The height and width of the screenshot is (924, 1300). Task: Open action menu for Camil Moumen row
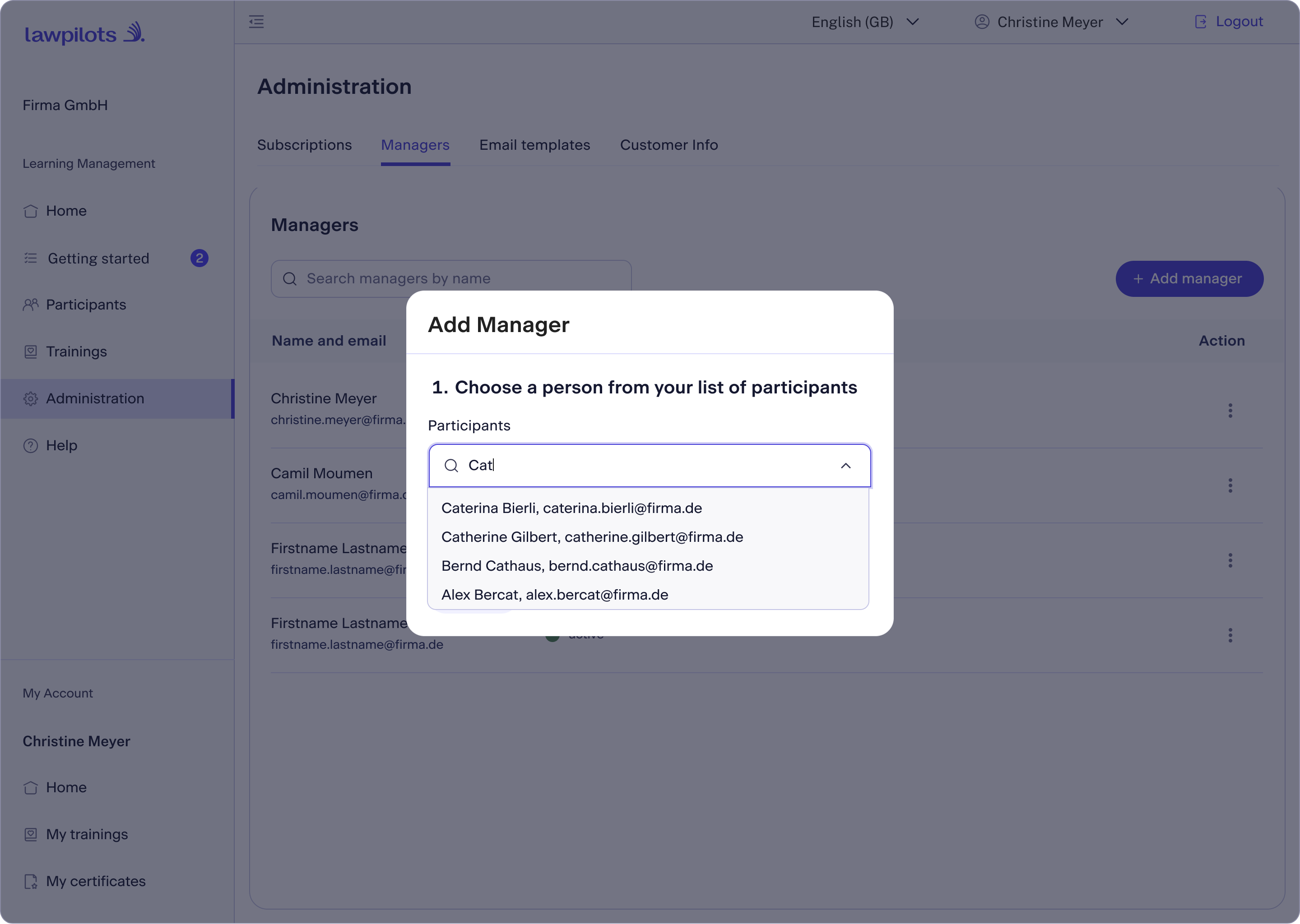click(1230, 485)
